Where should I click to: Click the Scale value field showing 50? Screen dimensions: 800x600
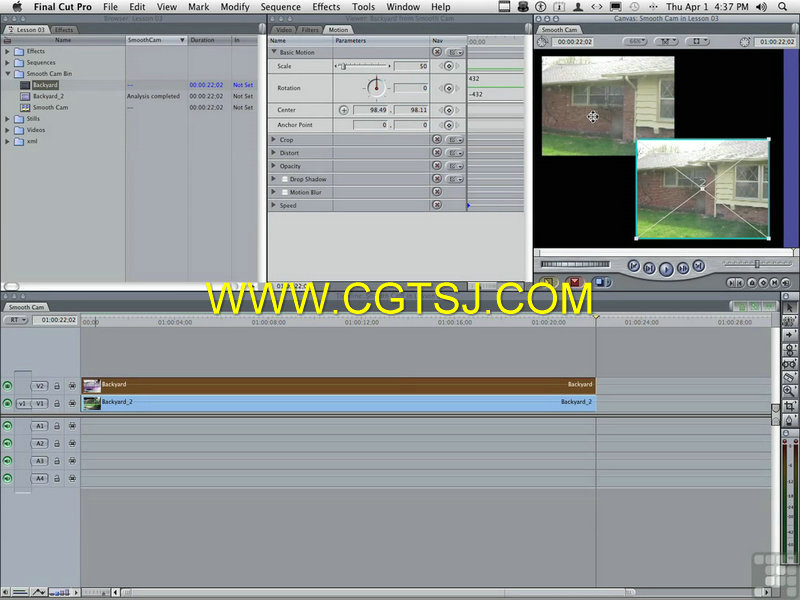pyautogui.click(x=411, y=66)
